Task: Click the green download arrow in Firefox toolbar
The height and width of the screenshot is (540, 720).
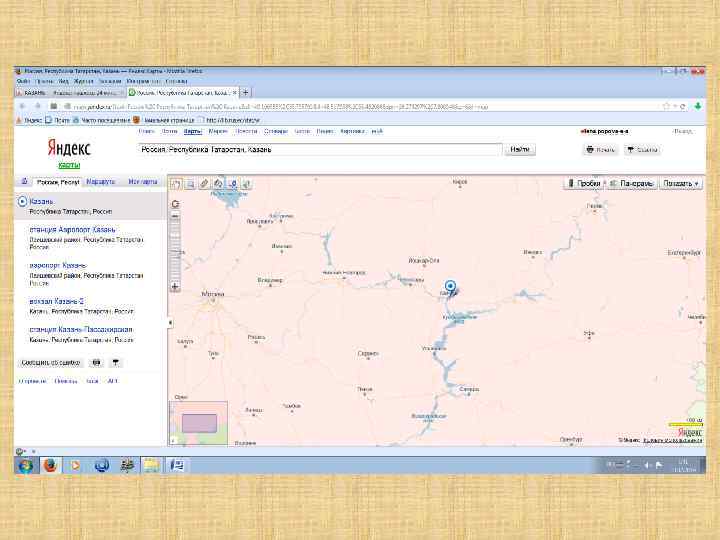Action: pos(698,107)
